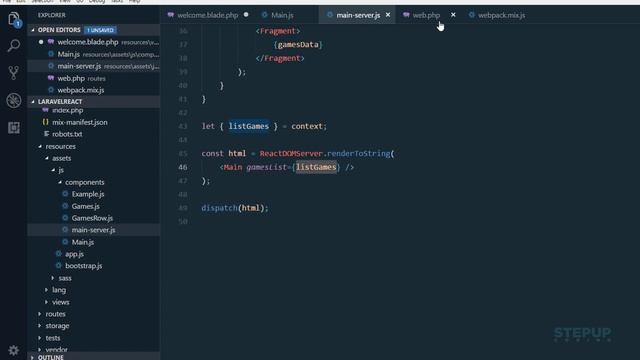Switch to the web.php tab
This screenshot has height=360, width=640.
(426, 15)
